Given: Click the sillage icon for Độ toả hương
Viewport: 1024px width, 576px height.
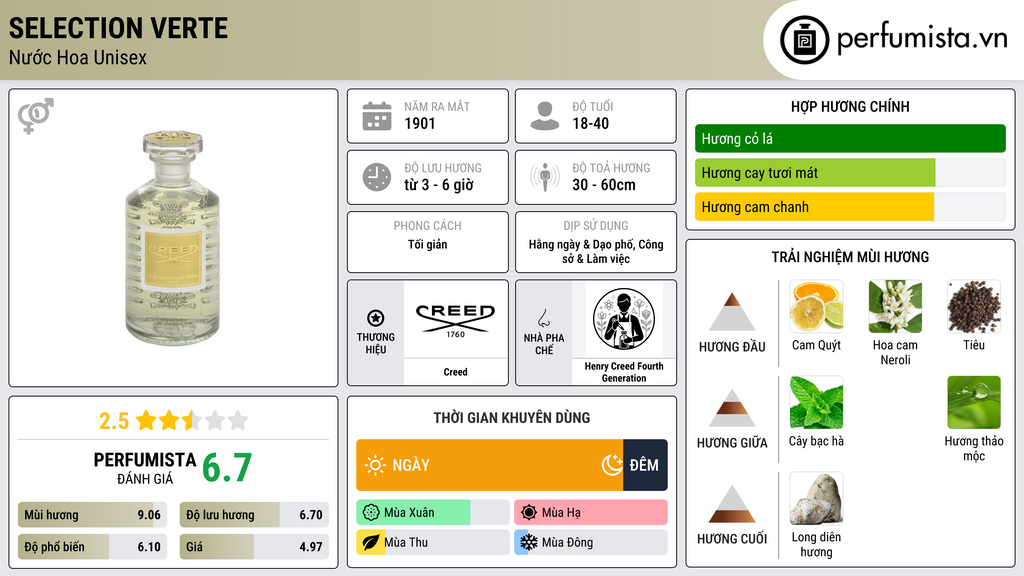Looking at the screenshot, I should point(545,177).
